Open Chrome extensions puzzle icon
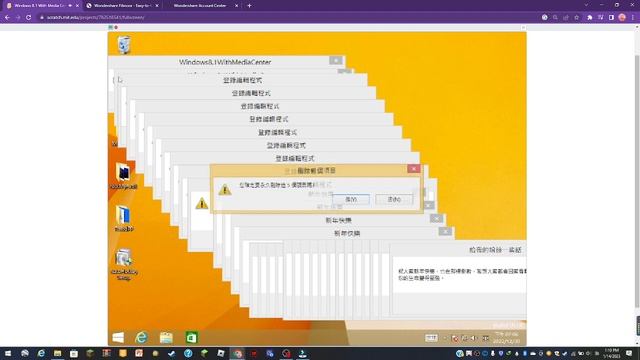The width and height of the screenshot is (640, 360). pos(589,18)
